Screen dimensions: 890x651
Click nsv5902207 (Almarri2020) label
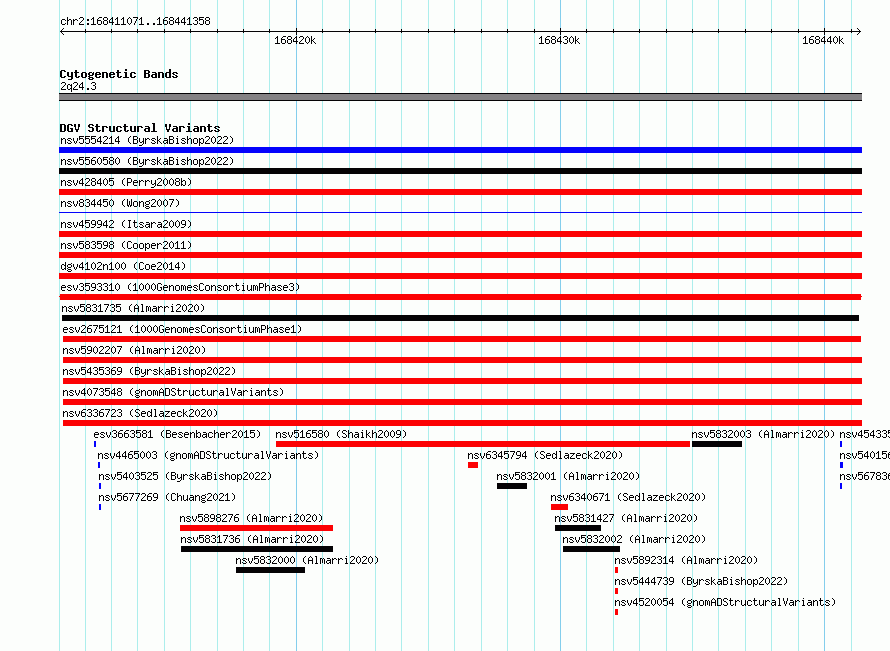(x=135, y=350)
